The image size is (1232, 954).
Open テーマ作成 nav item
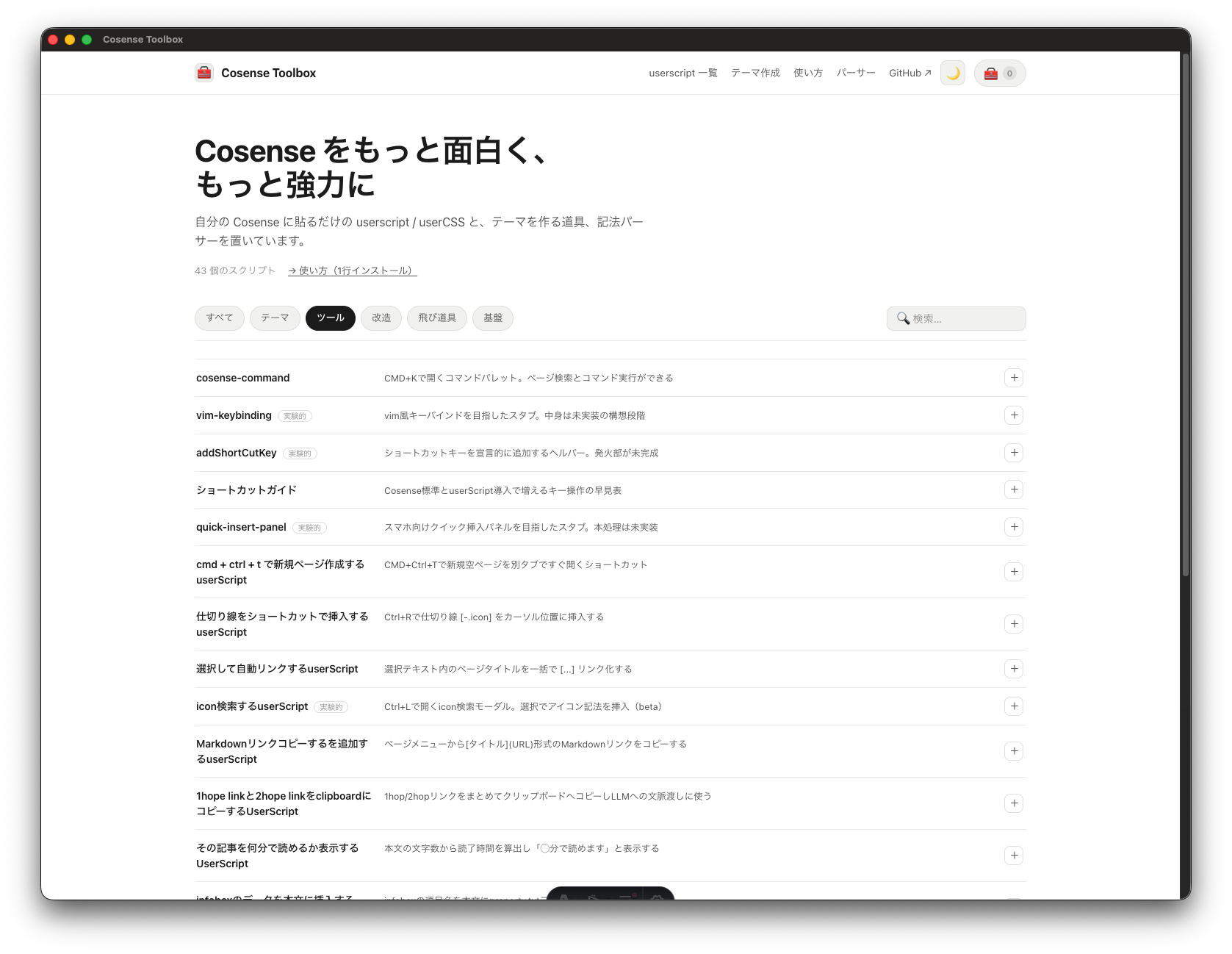(755, 73)
